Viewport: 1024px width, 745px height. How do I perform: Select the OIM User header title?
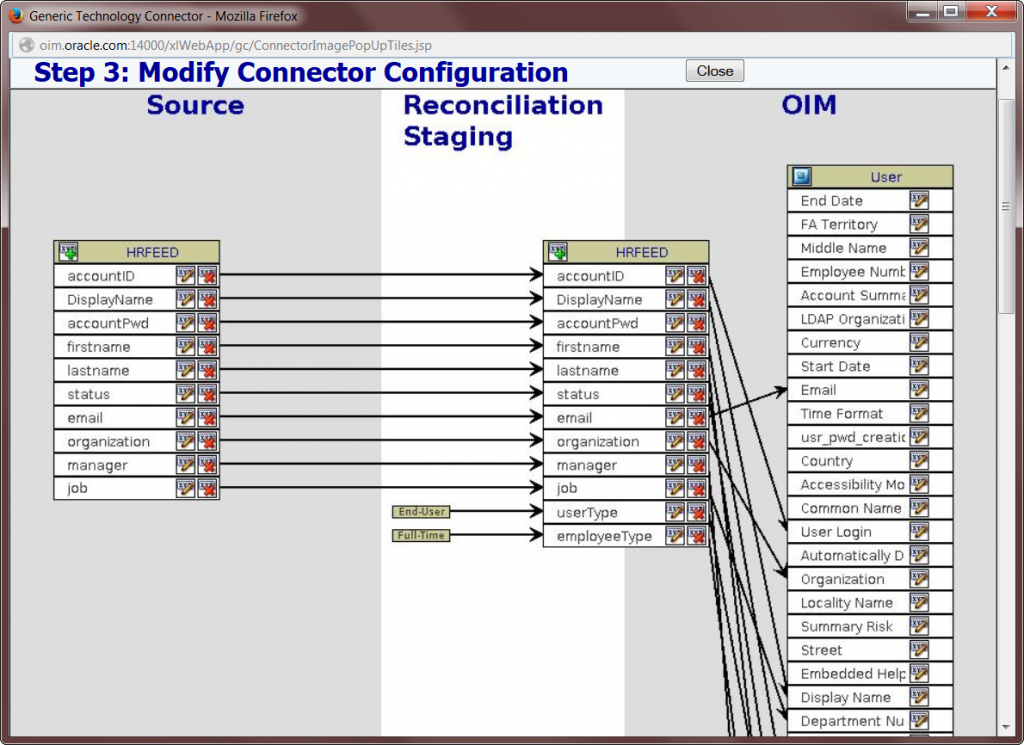tap(886, 177)
